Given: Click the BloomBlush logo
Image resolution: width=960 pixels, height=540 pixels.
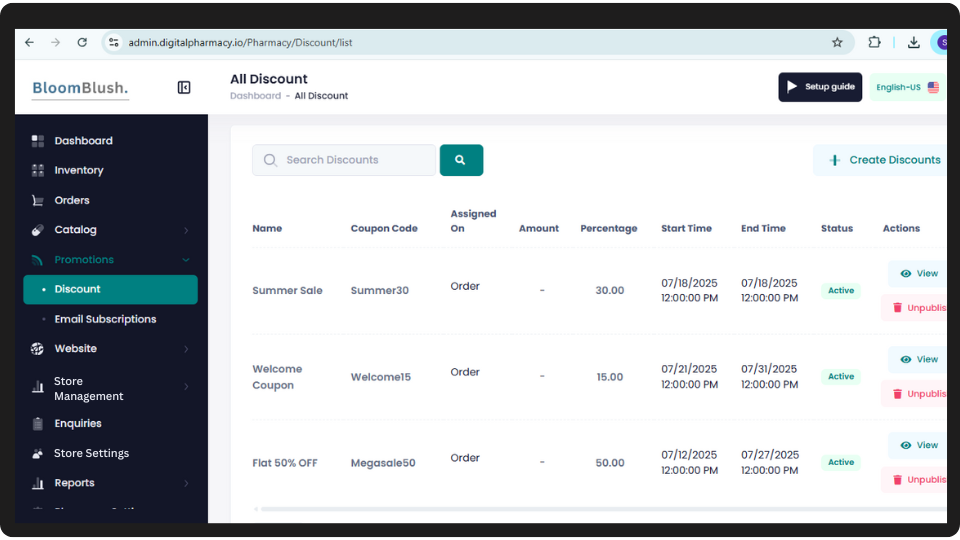Looking at the screenshot, I should click(x=80, y=88).
